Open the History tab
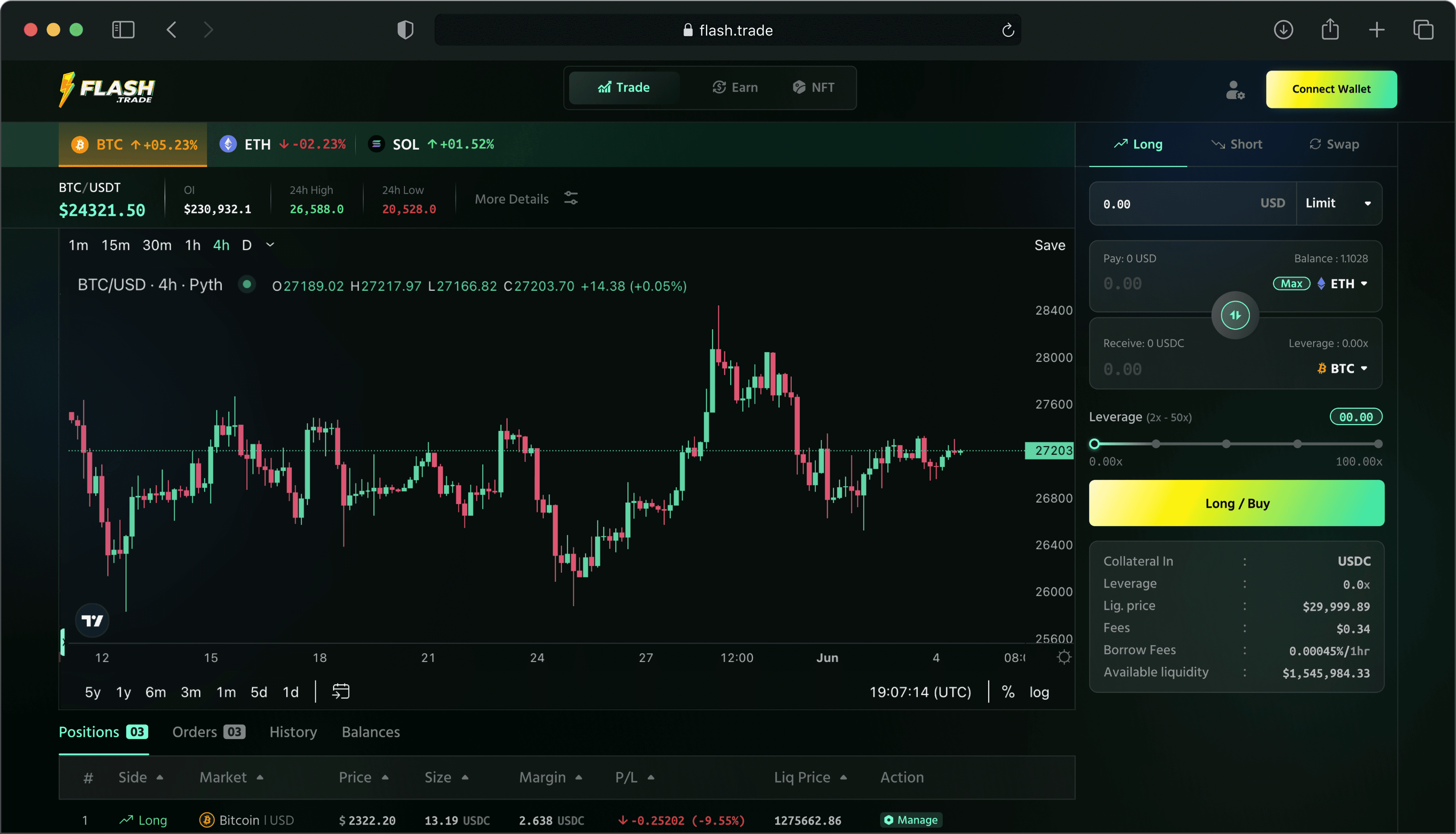The width and height of the screenshot is (1456, 834). 293,732
